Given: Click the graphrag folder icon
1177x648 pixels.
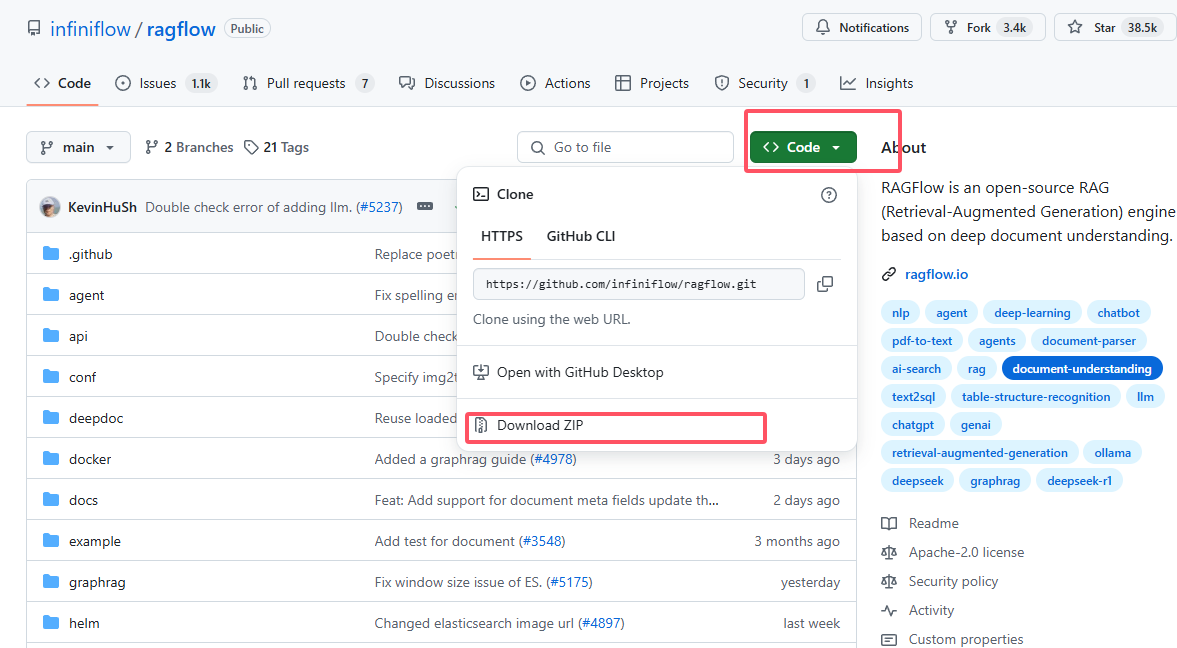Looking at the screenshot, I should [51, 581].
